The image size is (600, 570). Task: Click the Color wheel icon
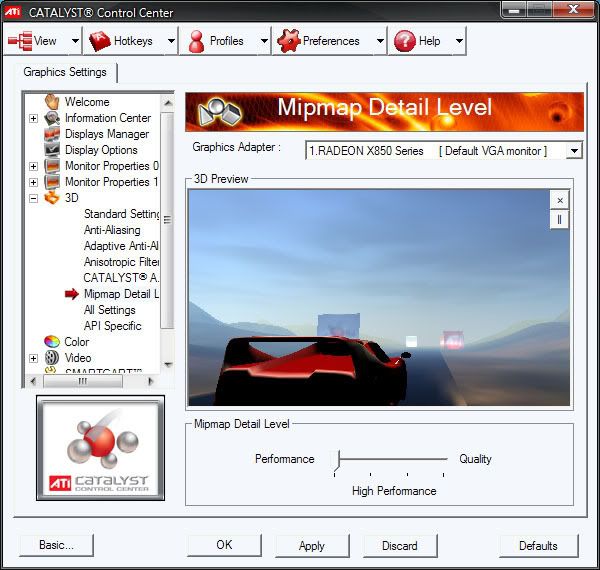pos(52,341)
